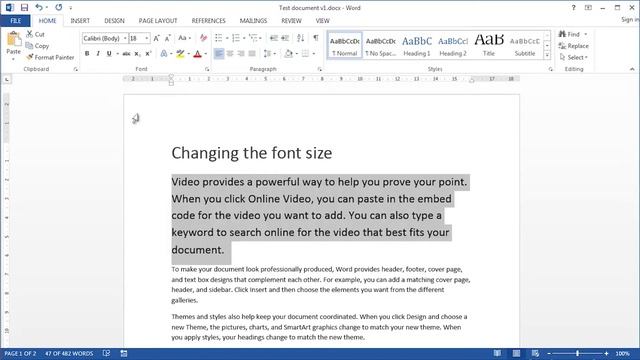Screen dimensions: 640x360
Task: Undo the last action
Action: pos(39,7)
